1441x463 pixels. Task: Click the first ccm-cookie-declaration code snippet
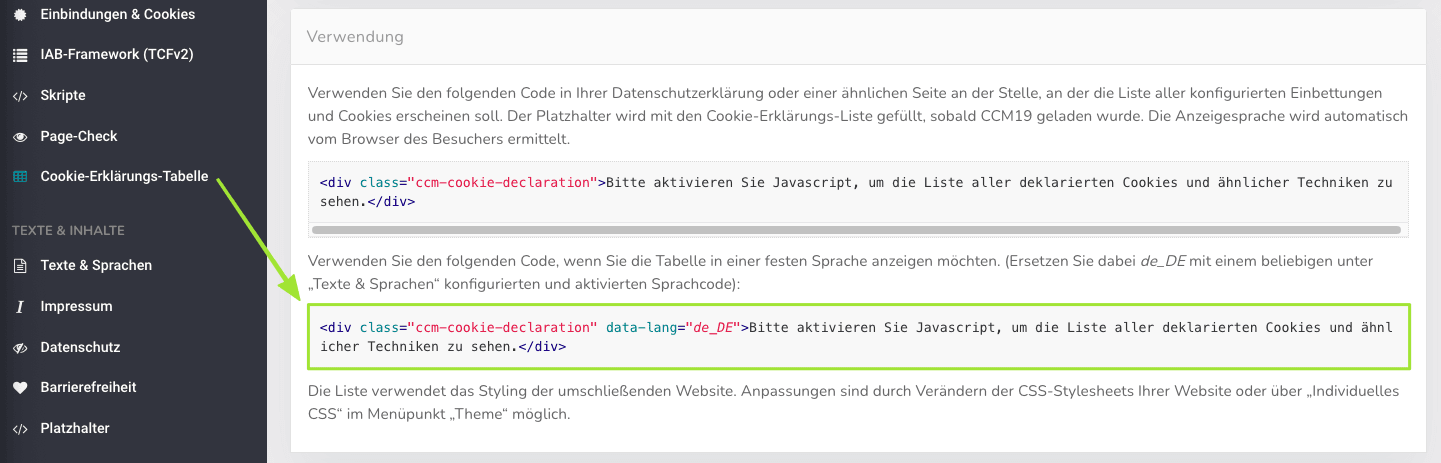pos(856,192)
